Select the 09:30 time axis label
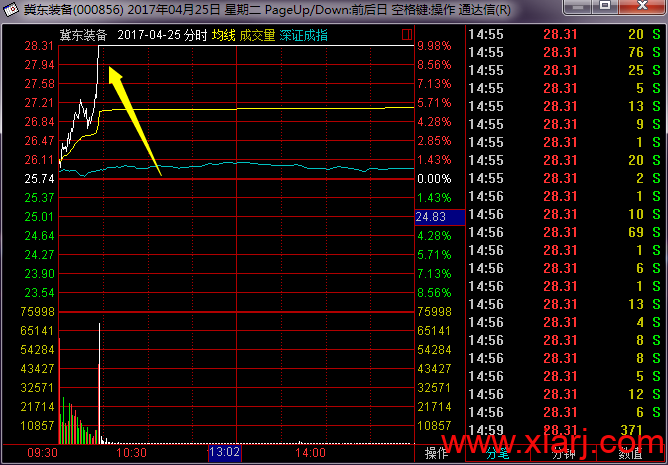This screenshot has height=465, width=668. click(42, 453)
